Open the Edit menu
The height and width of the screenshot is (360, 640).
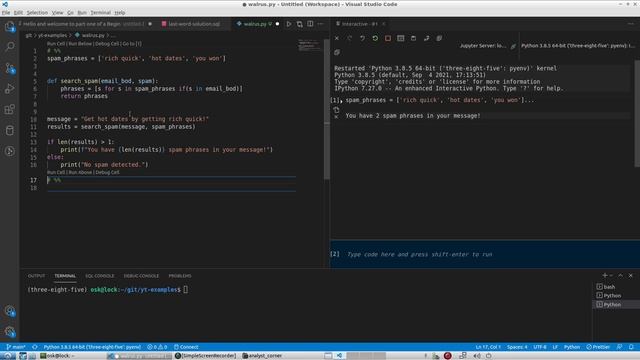pos(18,13)
